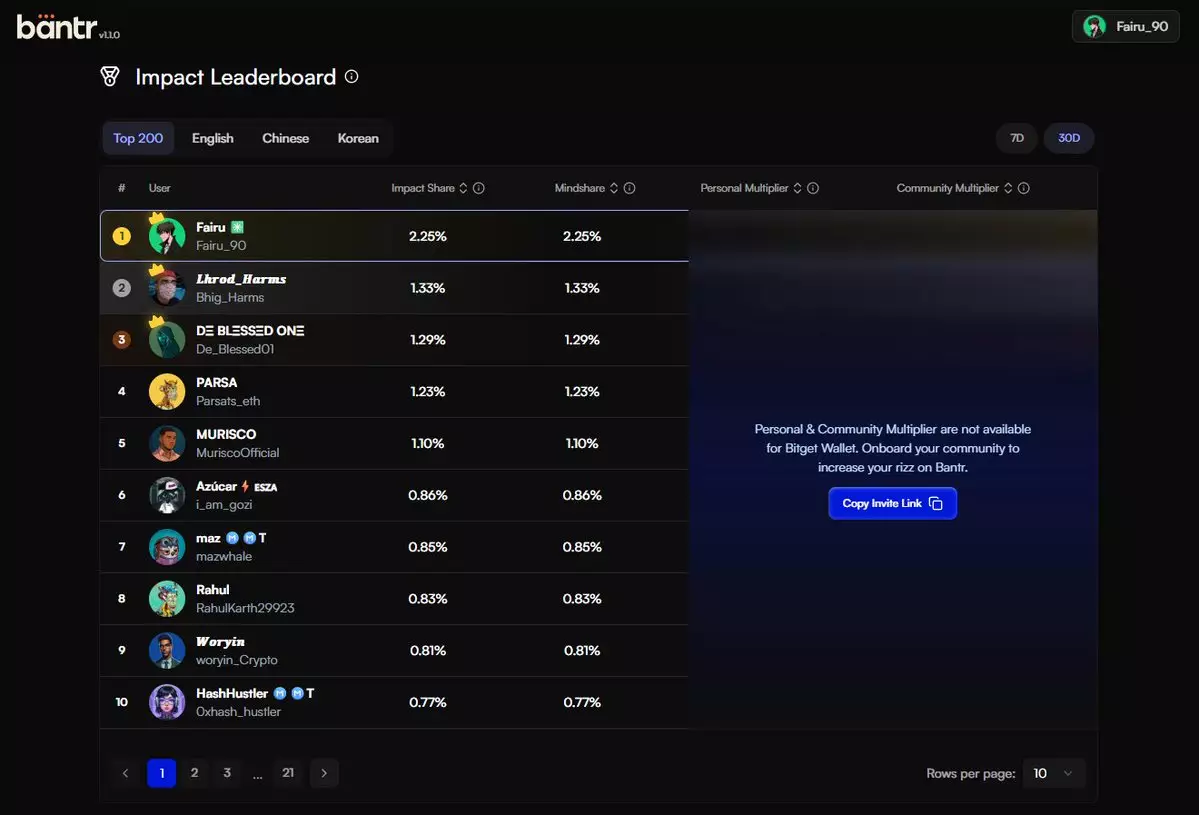Switch to the Chinese tab

(x=285, y=138)
